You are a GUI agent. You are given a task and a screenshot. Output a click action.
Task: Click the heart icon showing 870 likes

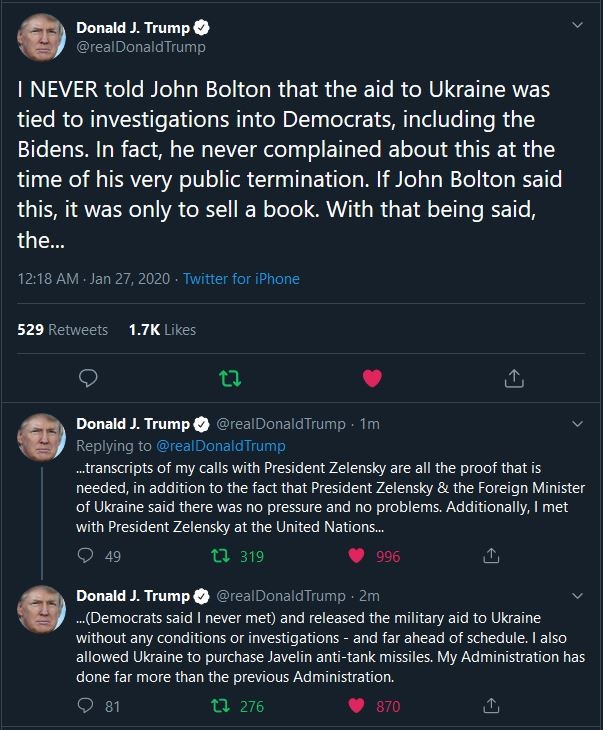tap(358, 706)
